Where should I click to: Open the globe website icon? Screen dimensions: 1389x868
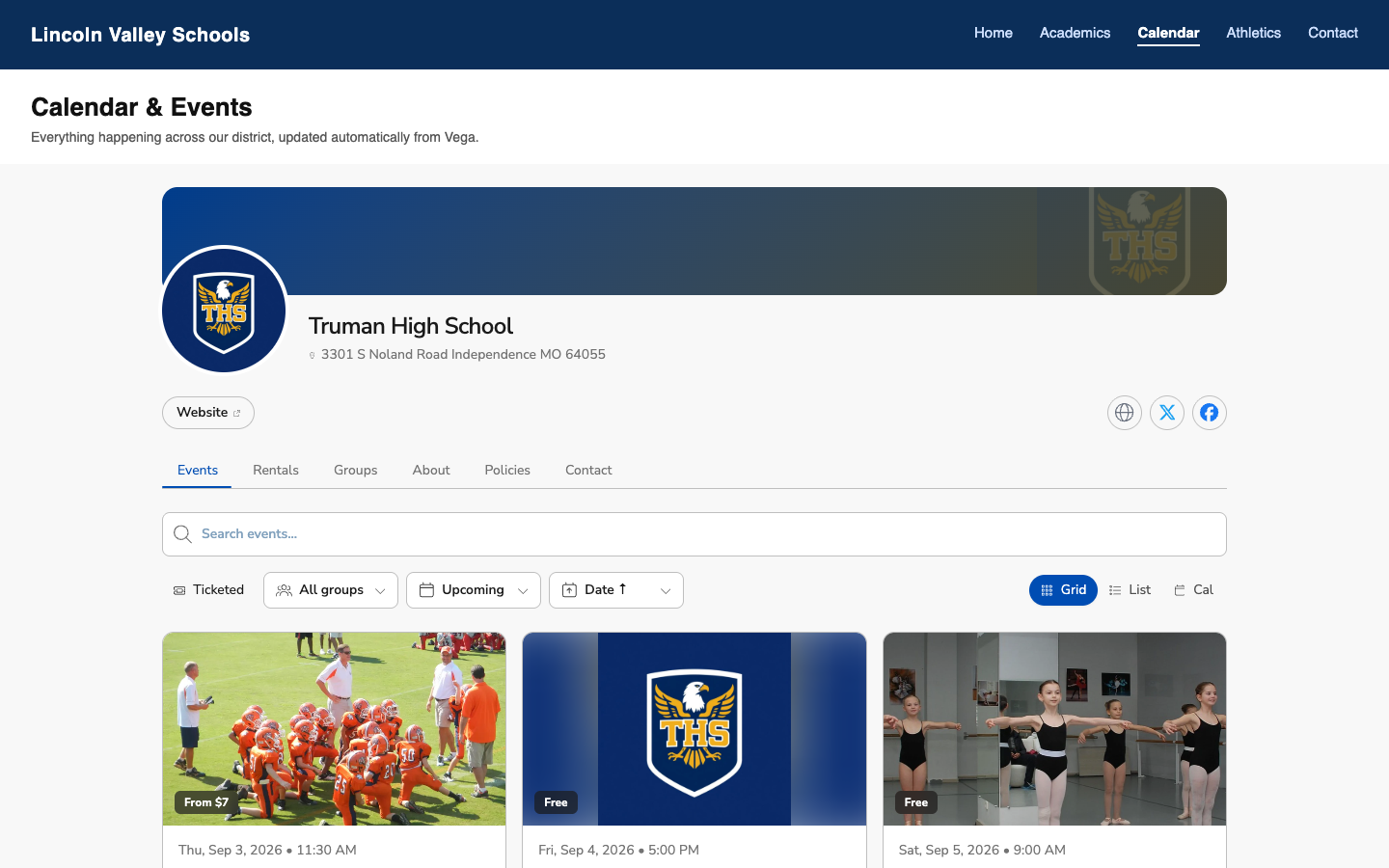(1125, 413)
